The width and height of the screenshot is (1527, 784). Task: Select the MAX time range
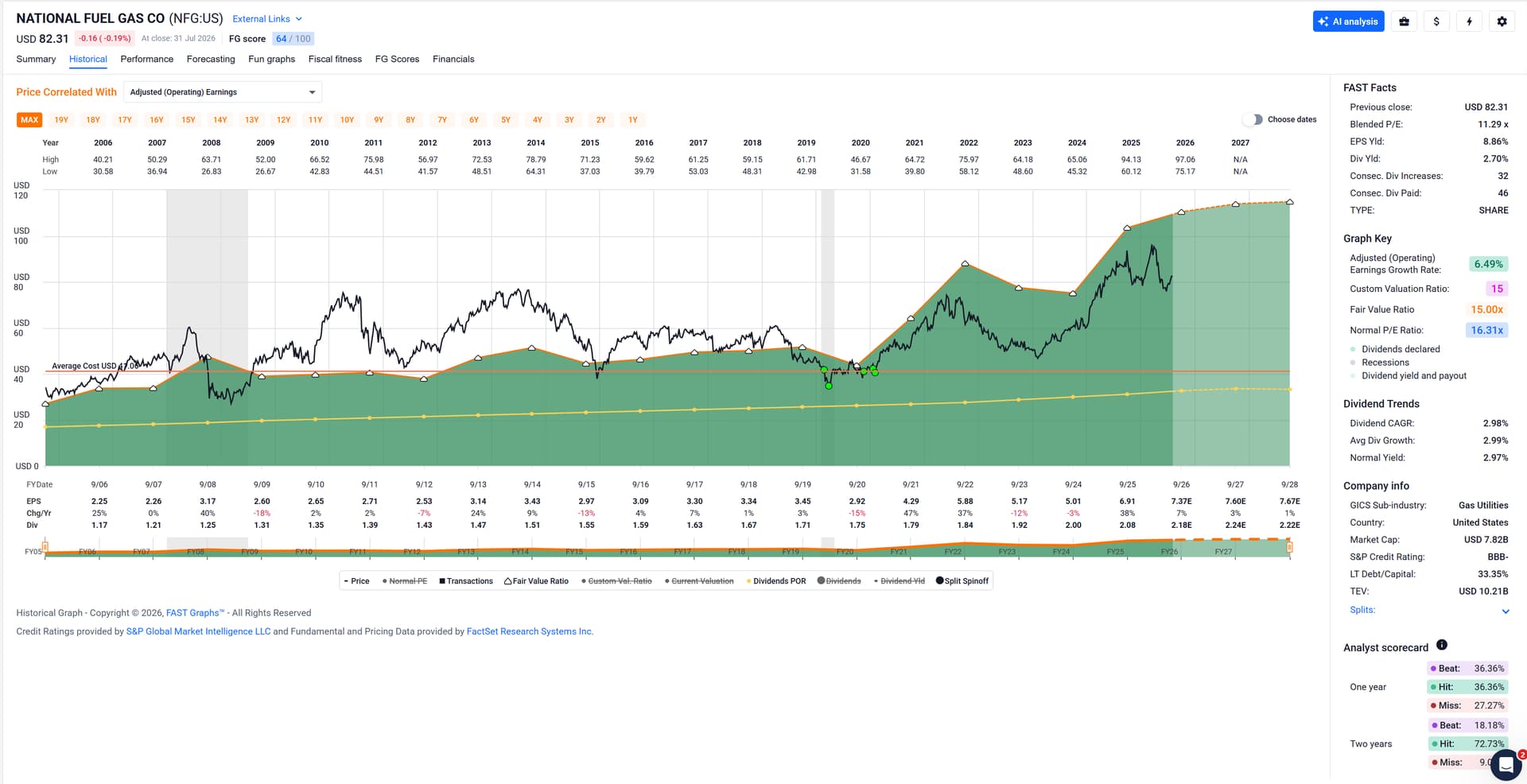[29, 120]
